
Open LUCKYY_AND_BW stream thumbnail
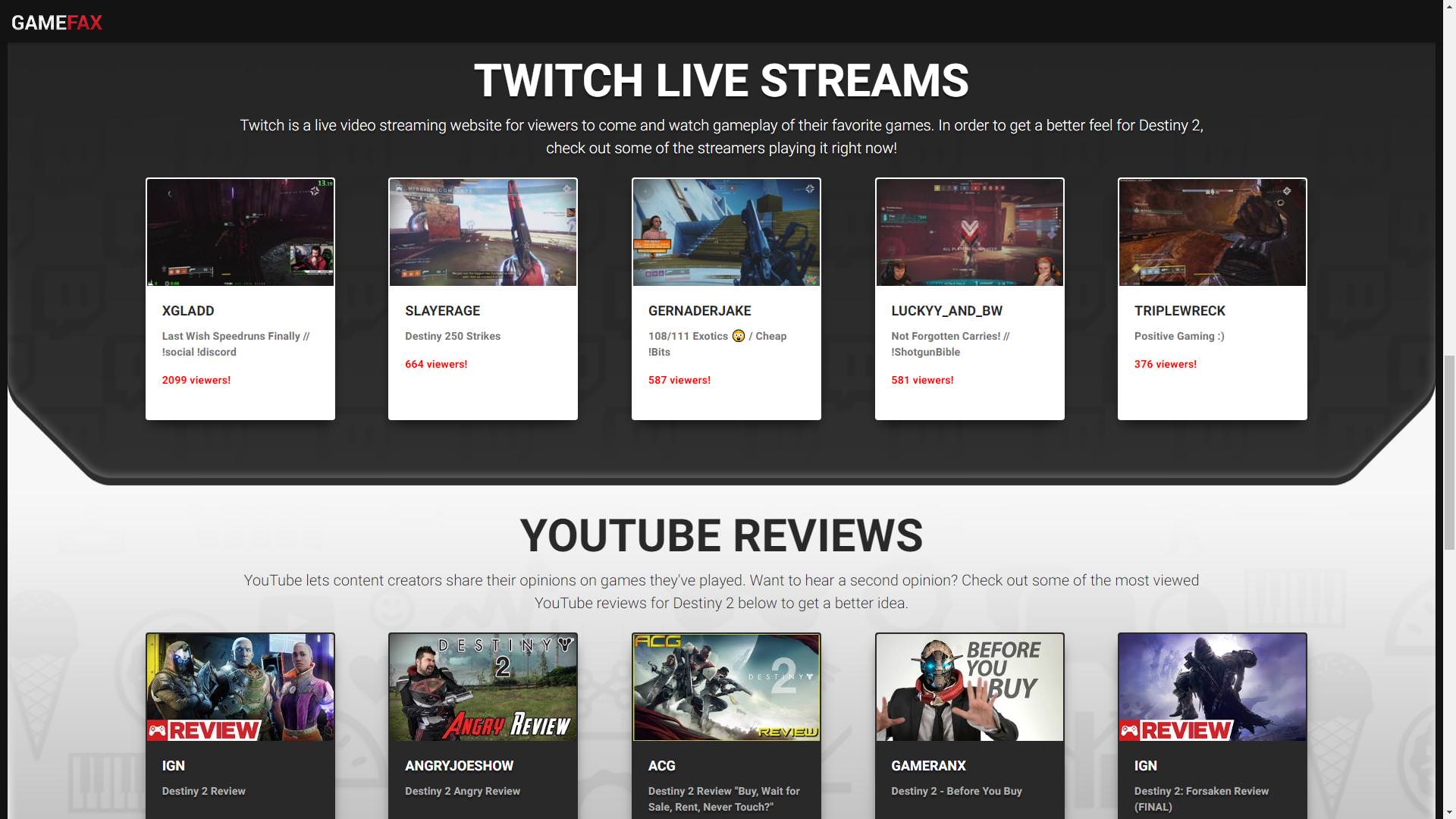(x=970, y=232)
